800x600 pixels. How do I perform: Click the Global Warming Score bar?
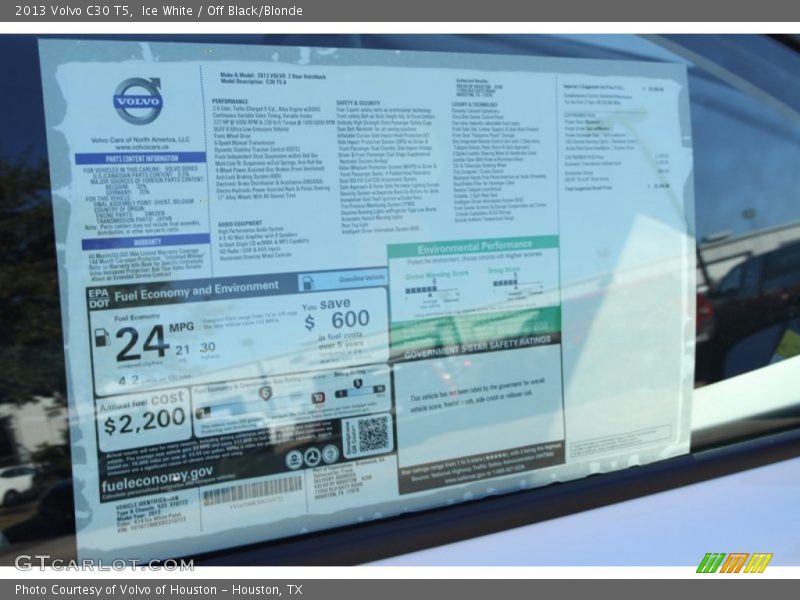point(420,290)
